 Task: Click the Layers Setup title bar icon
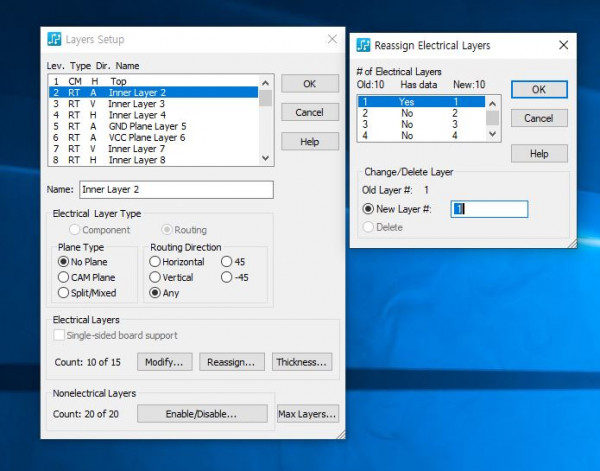point(54,39)
